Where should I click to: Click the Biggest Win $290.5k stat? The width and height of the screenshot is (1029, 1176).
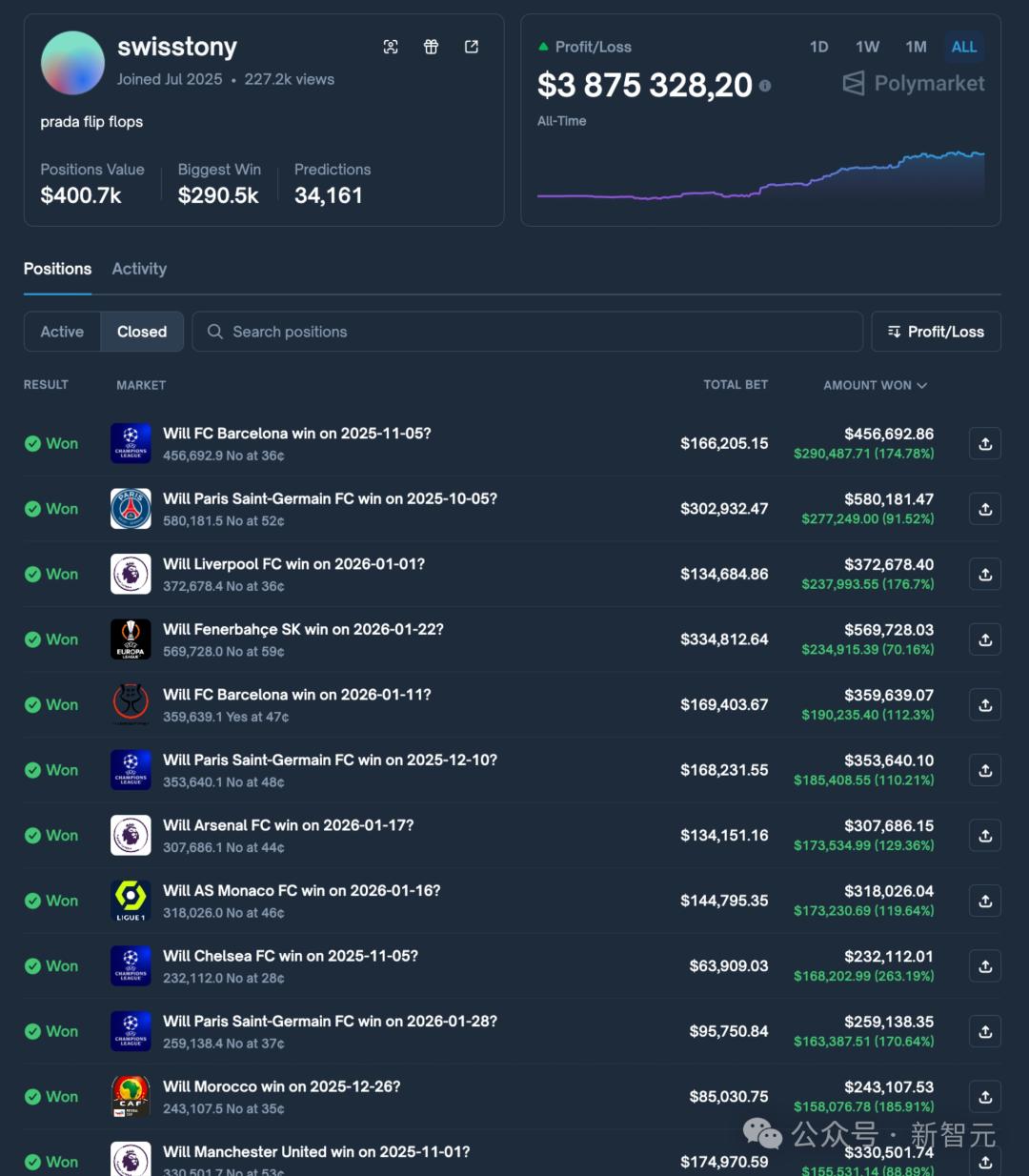[x=219, y=183]
